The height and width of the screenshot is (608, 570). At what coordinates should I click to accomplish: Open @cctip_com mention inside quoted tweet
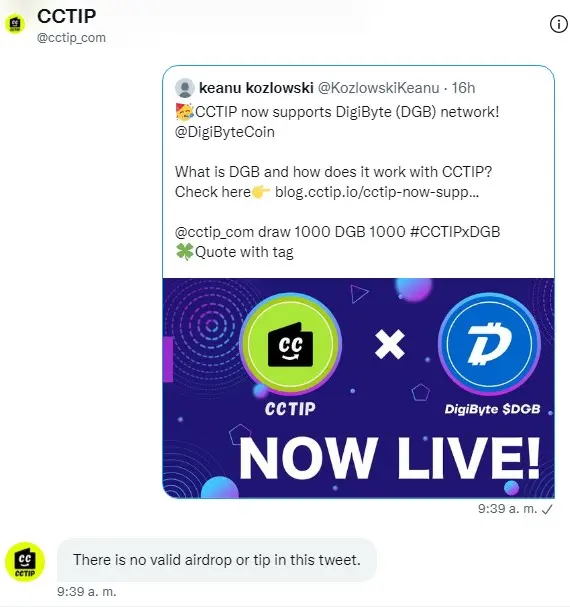[214, 232]
